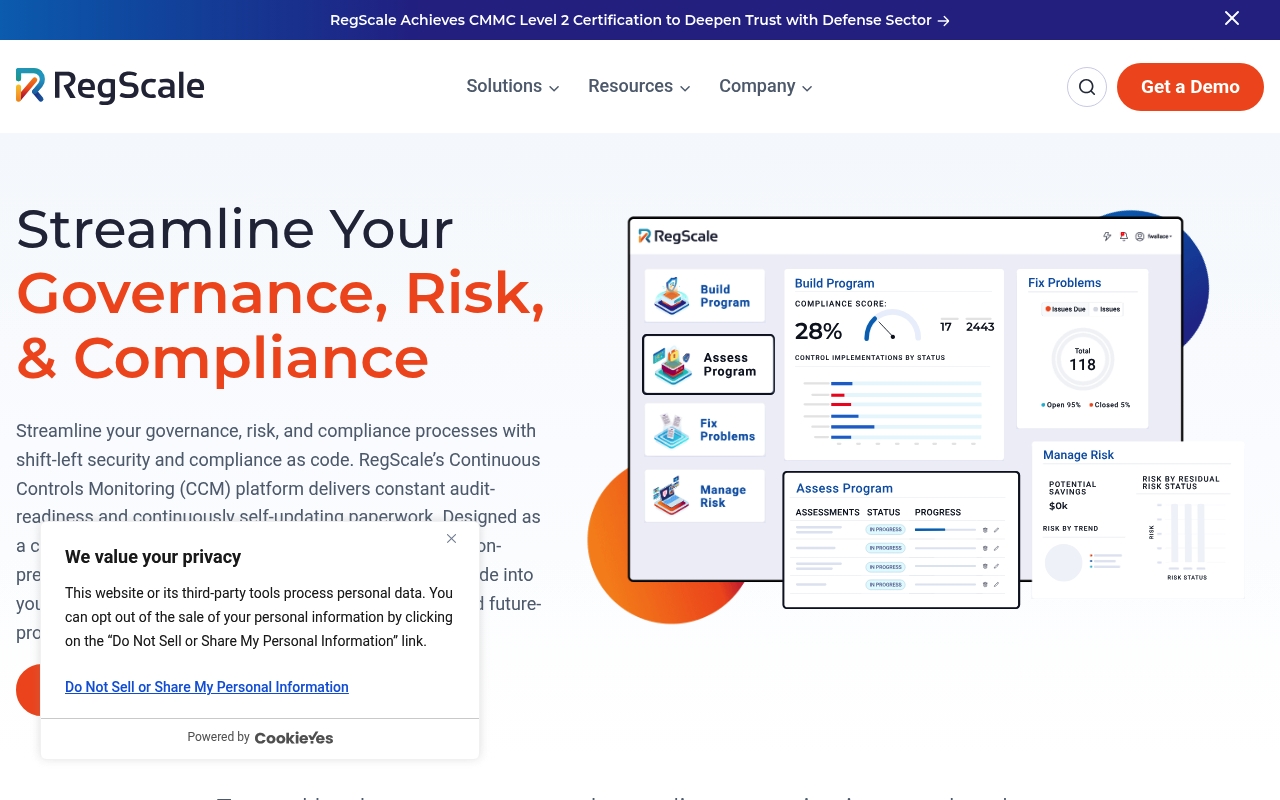Click the Assess Program panel heading
Screen dimensions: 1280x800
pyautogui.click(x=844, y=488)
